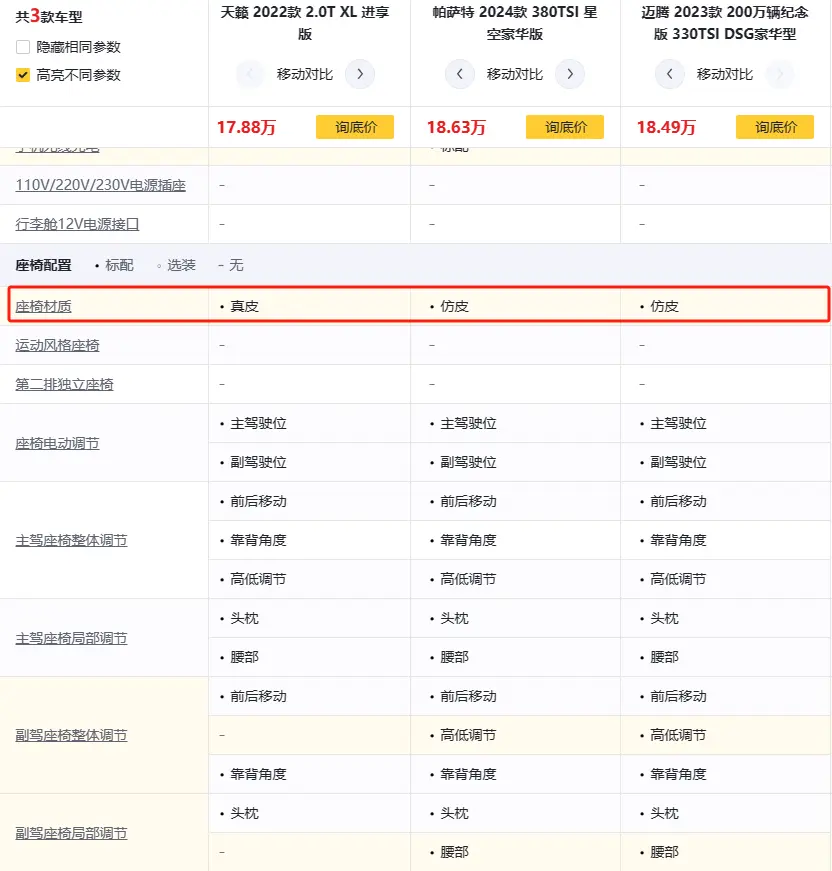The image size is (832, 871).
Task: Move 天籁 2022款 column right with arrow
Action: 360,74
